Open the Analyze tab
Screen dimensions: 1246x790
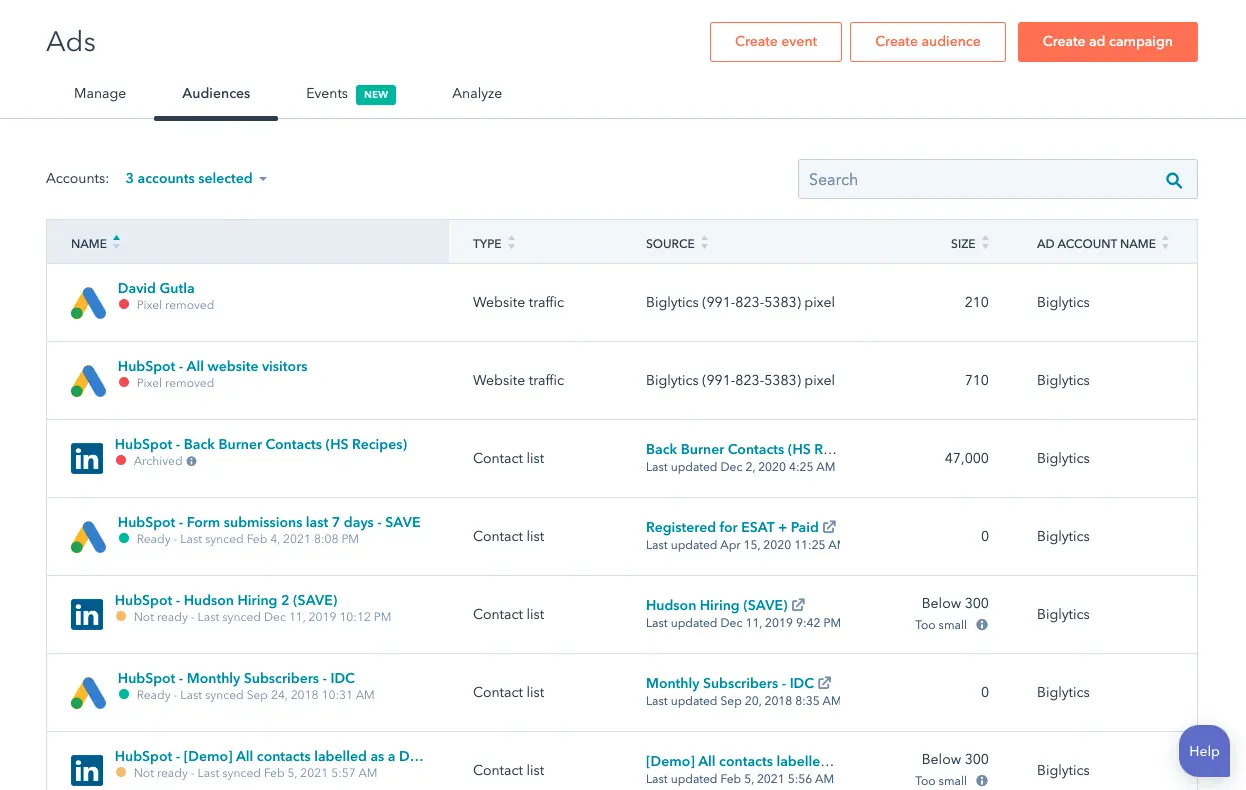click(477, 93)
